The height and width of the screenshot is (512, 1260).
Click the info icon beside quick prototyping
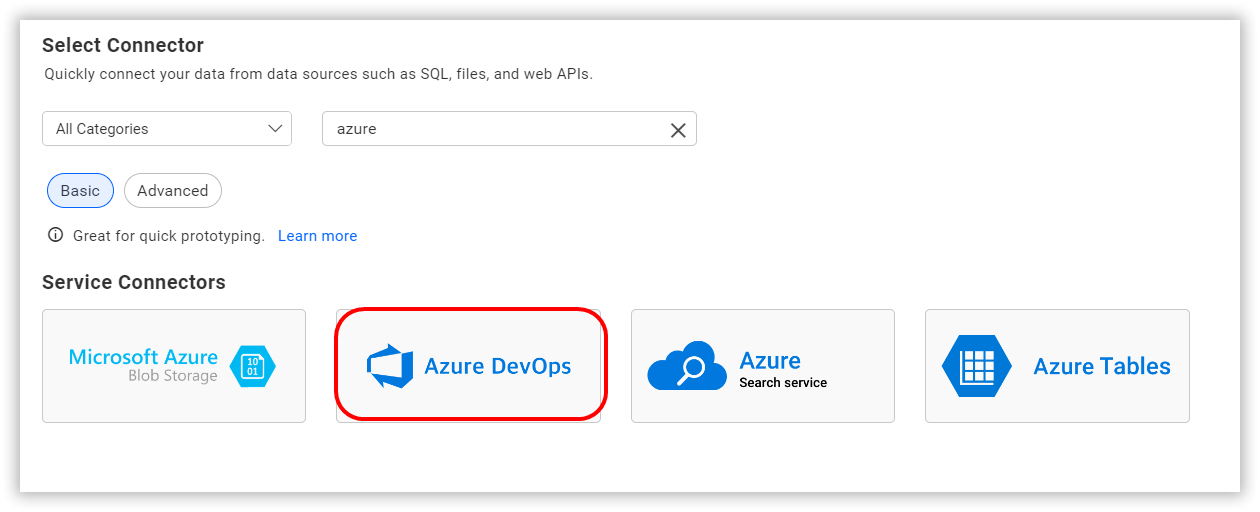(x=56, y=236)
